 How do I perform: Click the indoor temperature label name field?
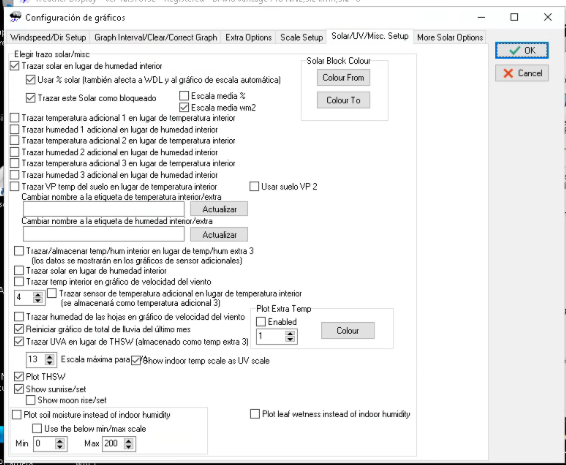pyautogui.click(x=104, y=209)
